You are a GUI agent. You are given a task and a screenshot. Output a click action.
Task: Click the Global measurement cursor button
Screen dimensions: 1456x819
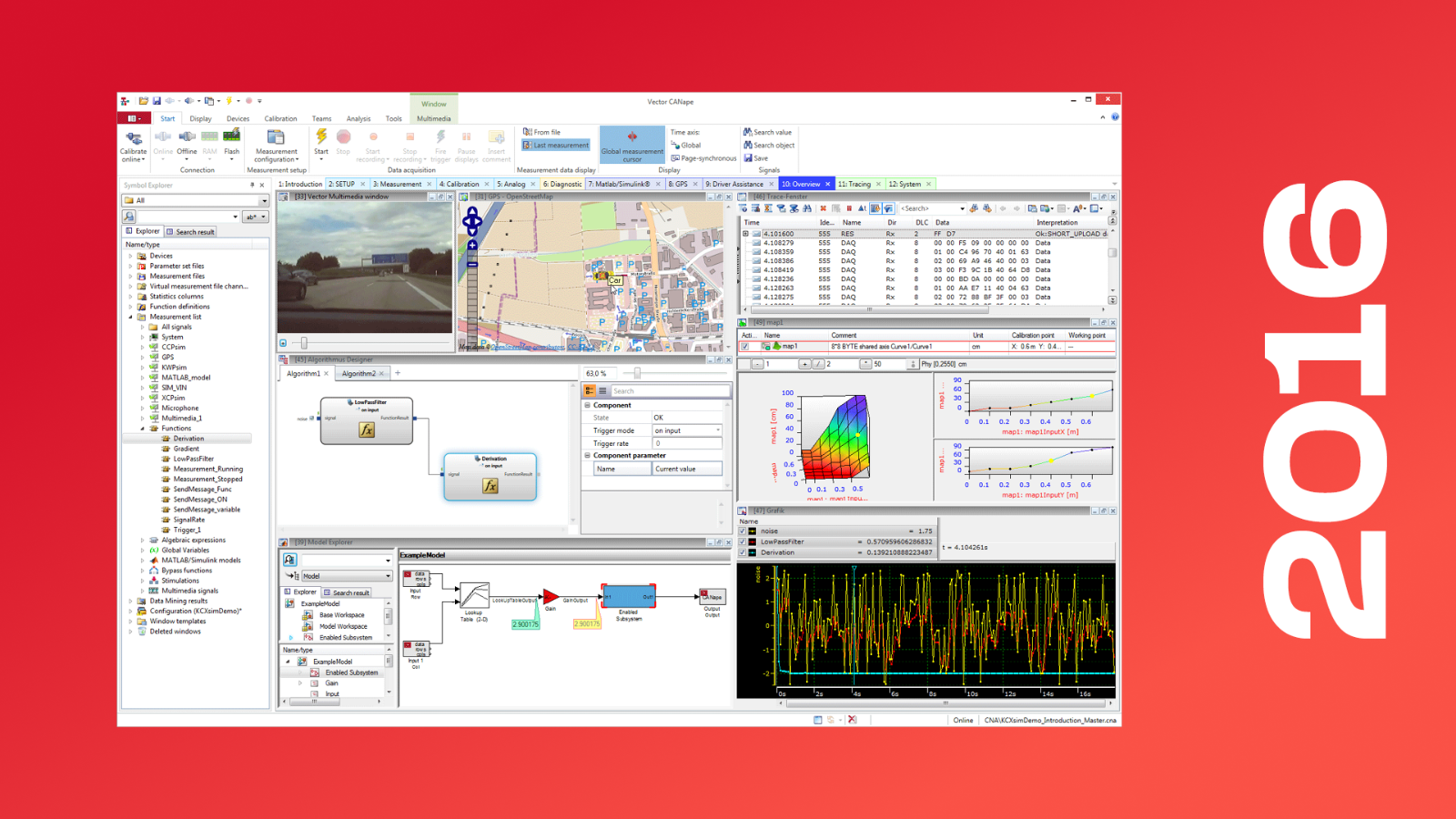632,145
